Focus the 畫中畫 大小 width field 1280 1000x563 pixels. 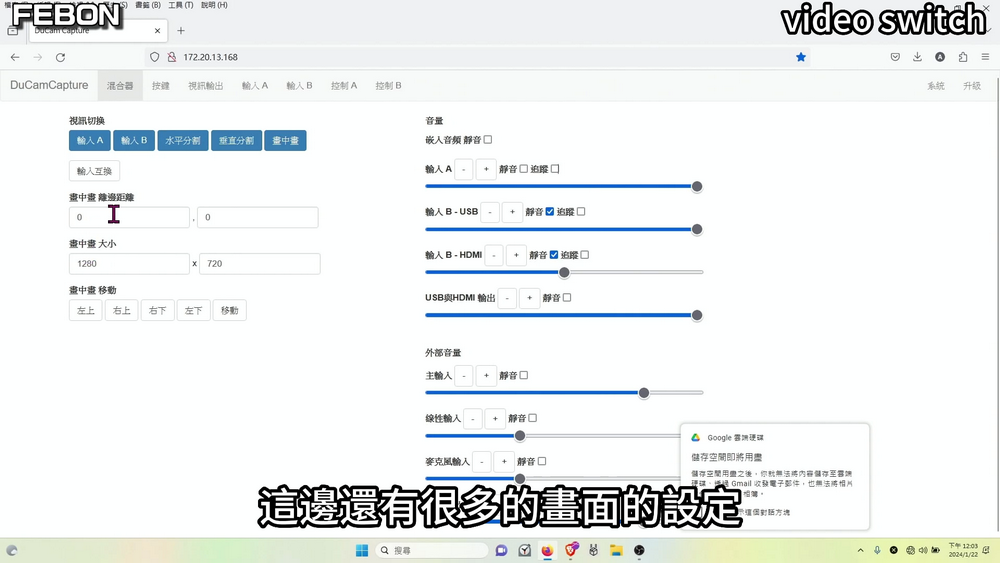129,263
